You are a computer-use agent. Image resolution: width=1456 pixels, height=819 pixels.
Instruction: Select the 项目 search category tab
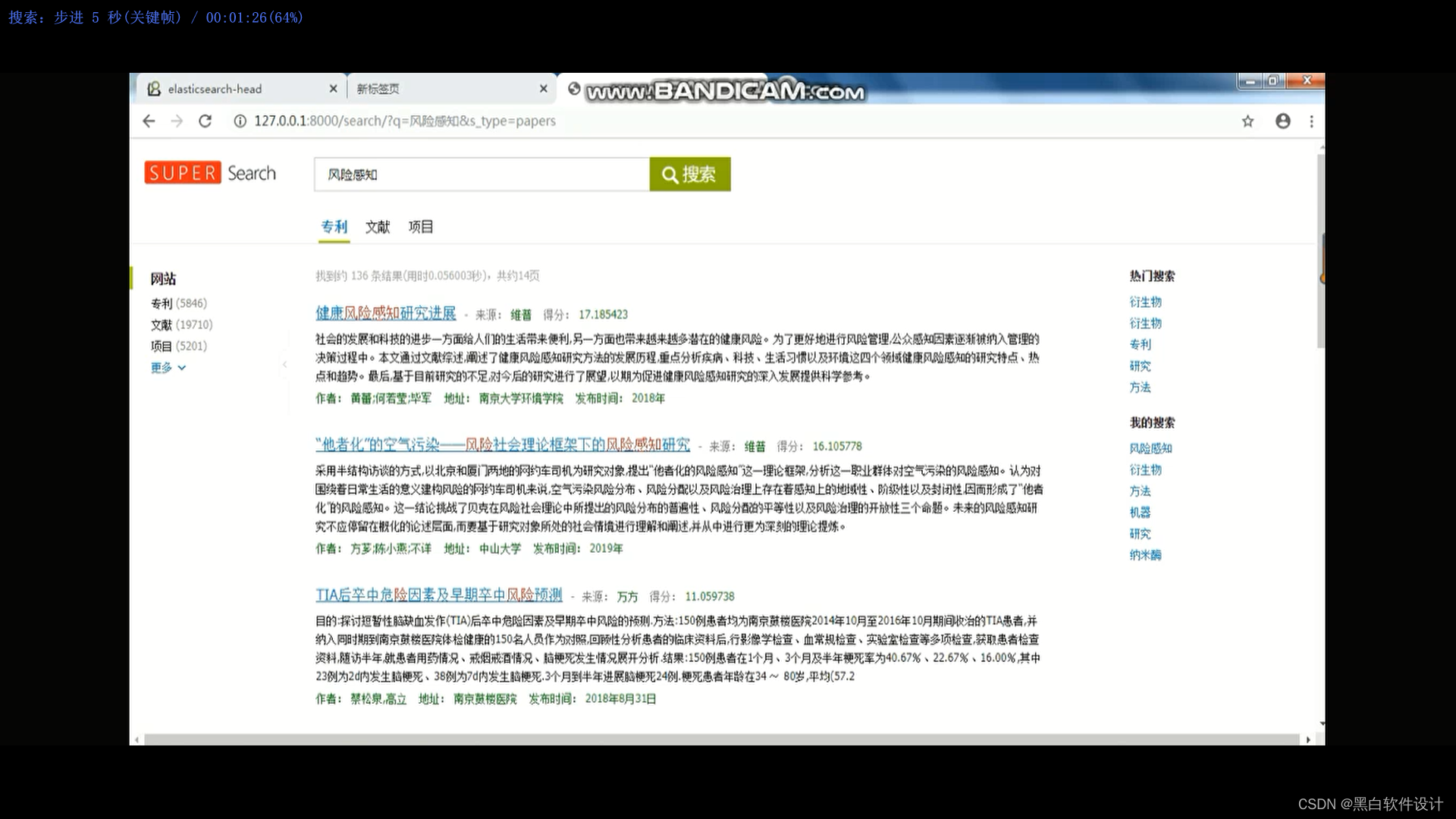pos(421,227)
